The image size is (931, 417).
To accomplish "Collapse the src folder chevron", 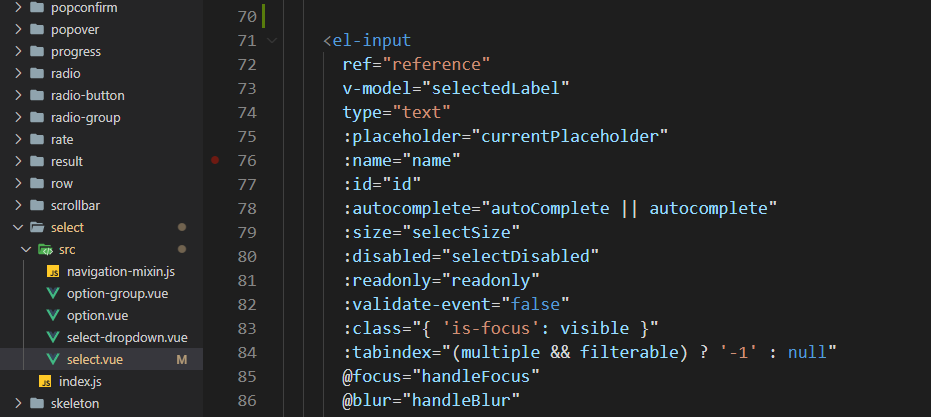I will pos(26,249).
